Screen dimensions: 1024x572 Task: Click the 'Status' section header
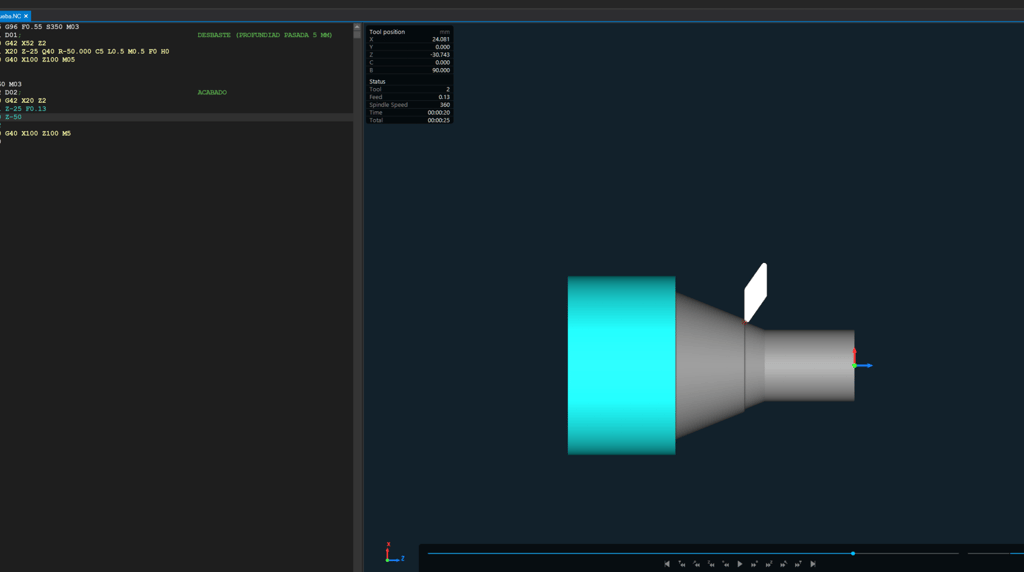point(377,82)
